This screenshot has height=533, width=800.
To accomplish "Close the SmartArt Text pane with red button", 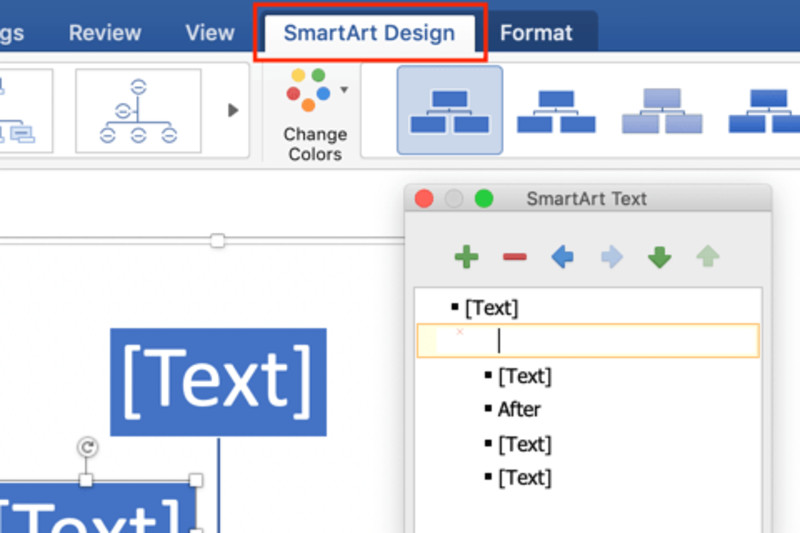I will click(x=424, y=198).
